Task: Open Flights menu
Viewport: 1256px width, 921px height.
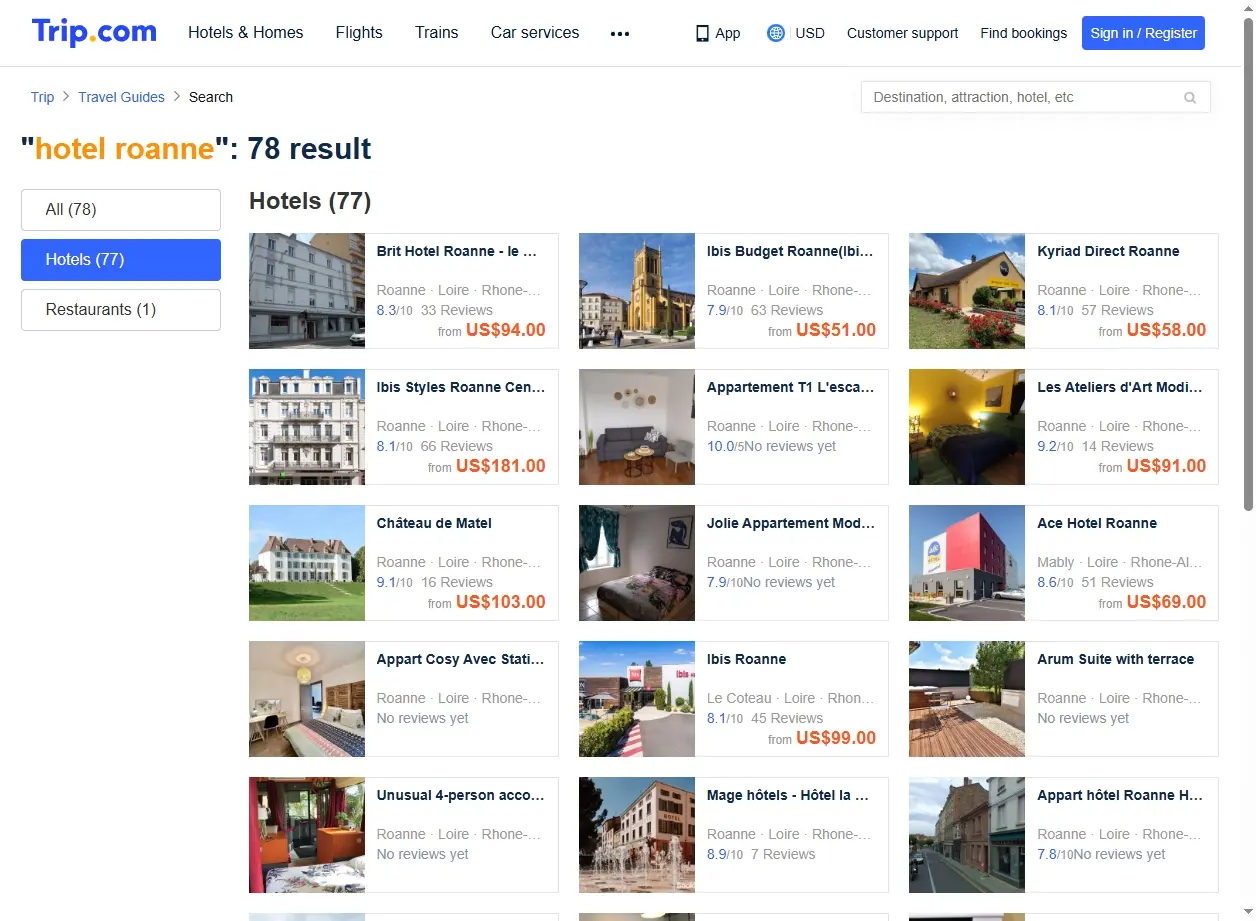Action: tap(359, 33)
